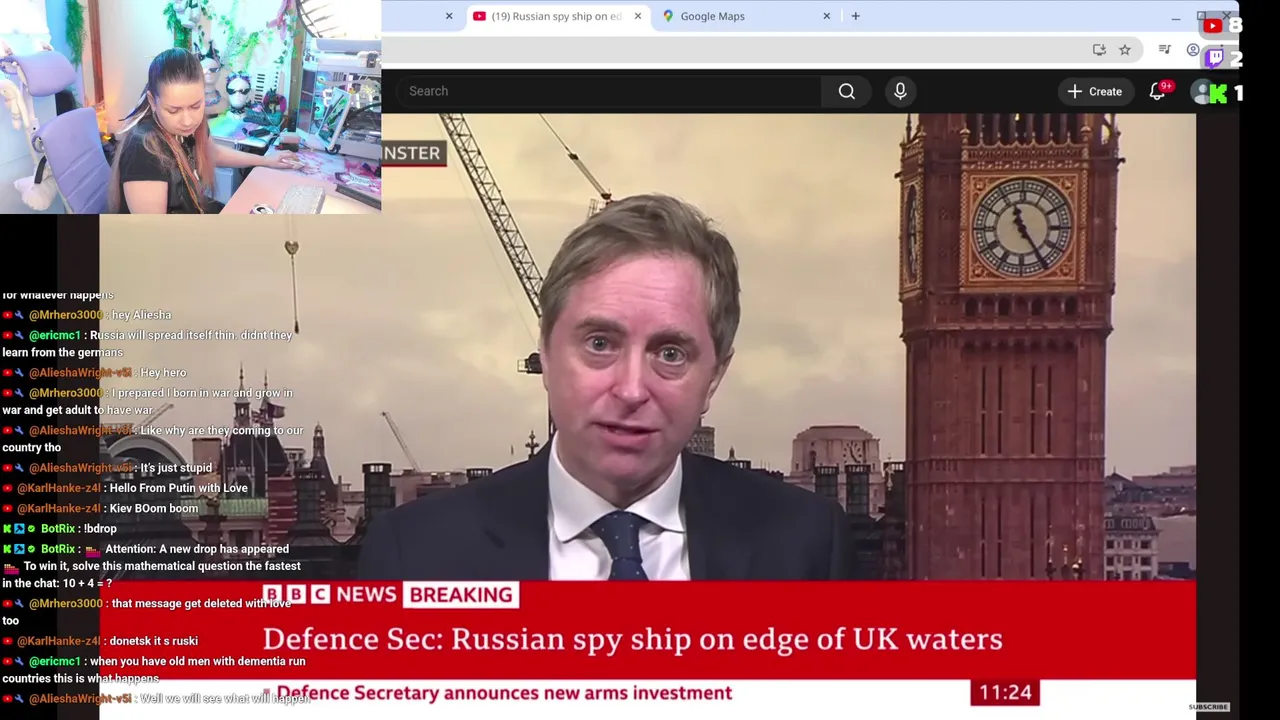Click the YouTube Search input field

click(x=610, y=91)
